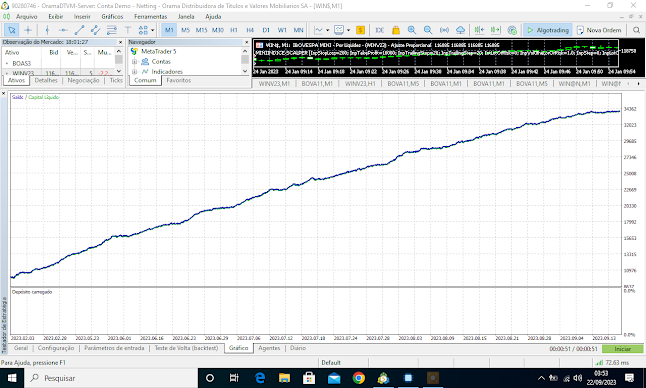Open the WIN@N,M1 chart tab
The image size is (646, 388).
[574, 84]
